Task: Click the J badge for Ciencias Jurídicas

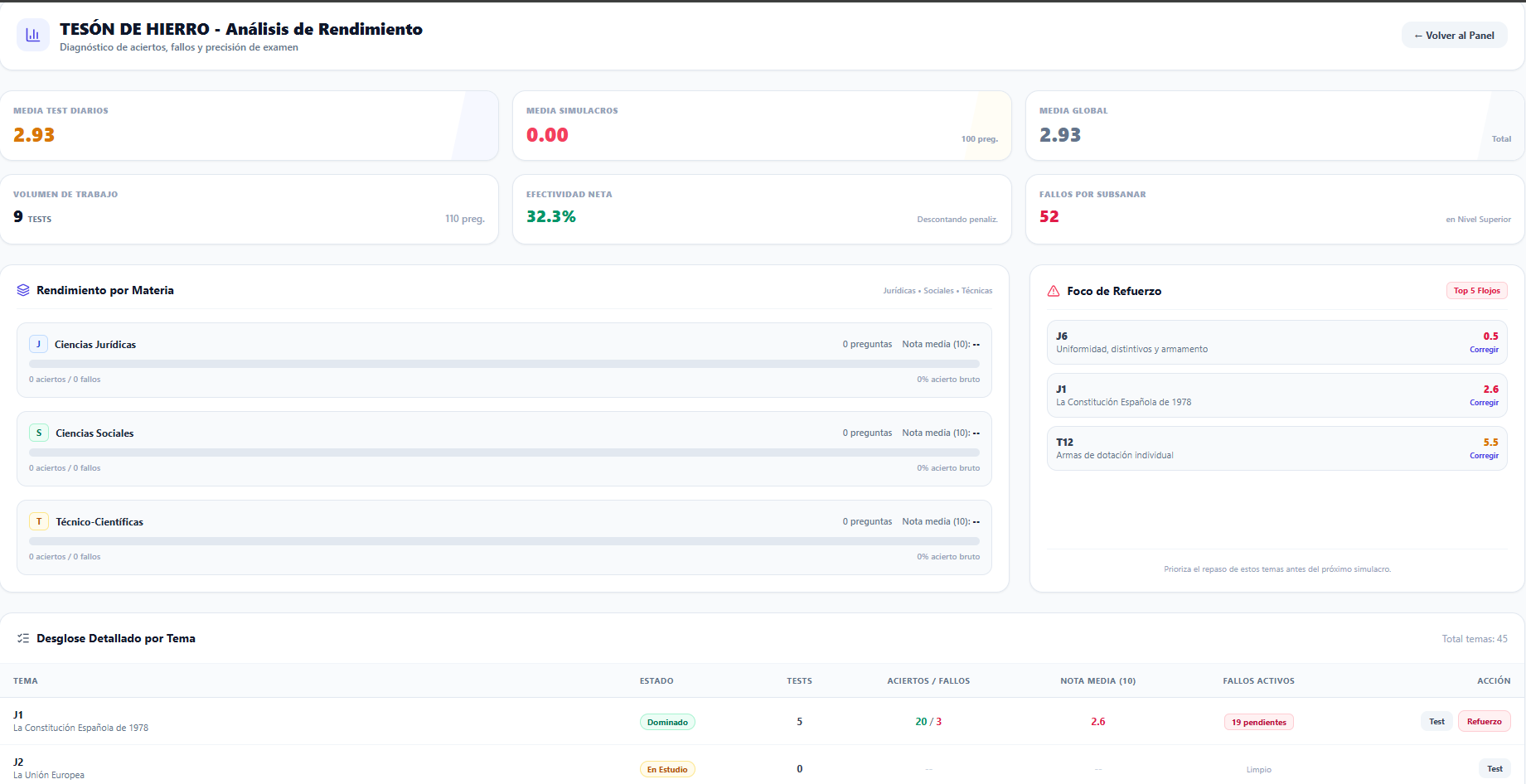Action: pos(38,344)
